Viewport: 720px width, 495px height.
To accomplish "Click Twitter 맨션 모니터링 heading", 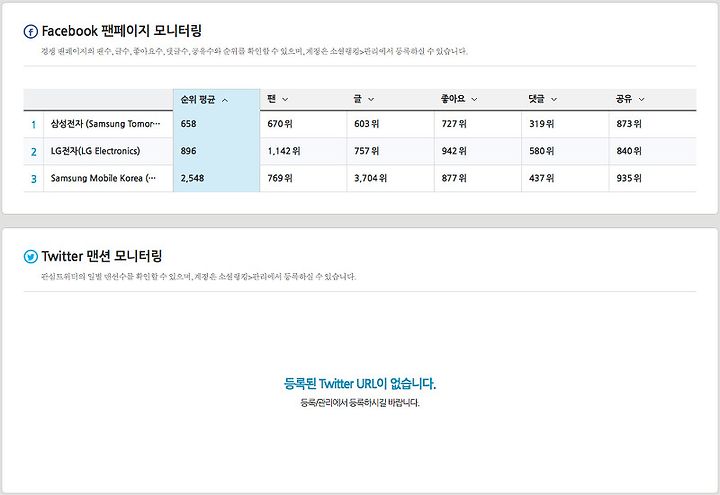I will 102,256.
